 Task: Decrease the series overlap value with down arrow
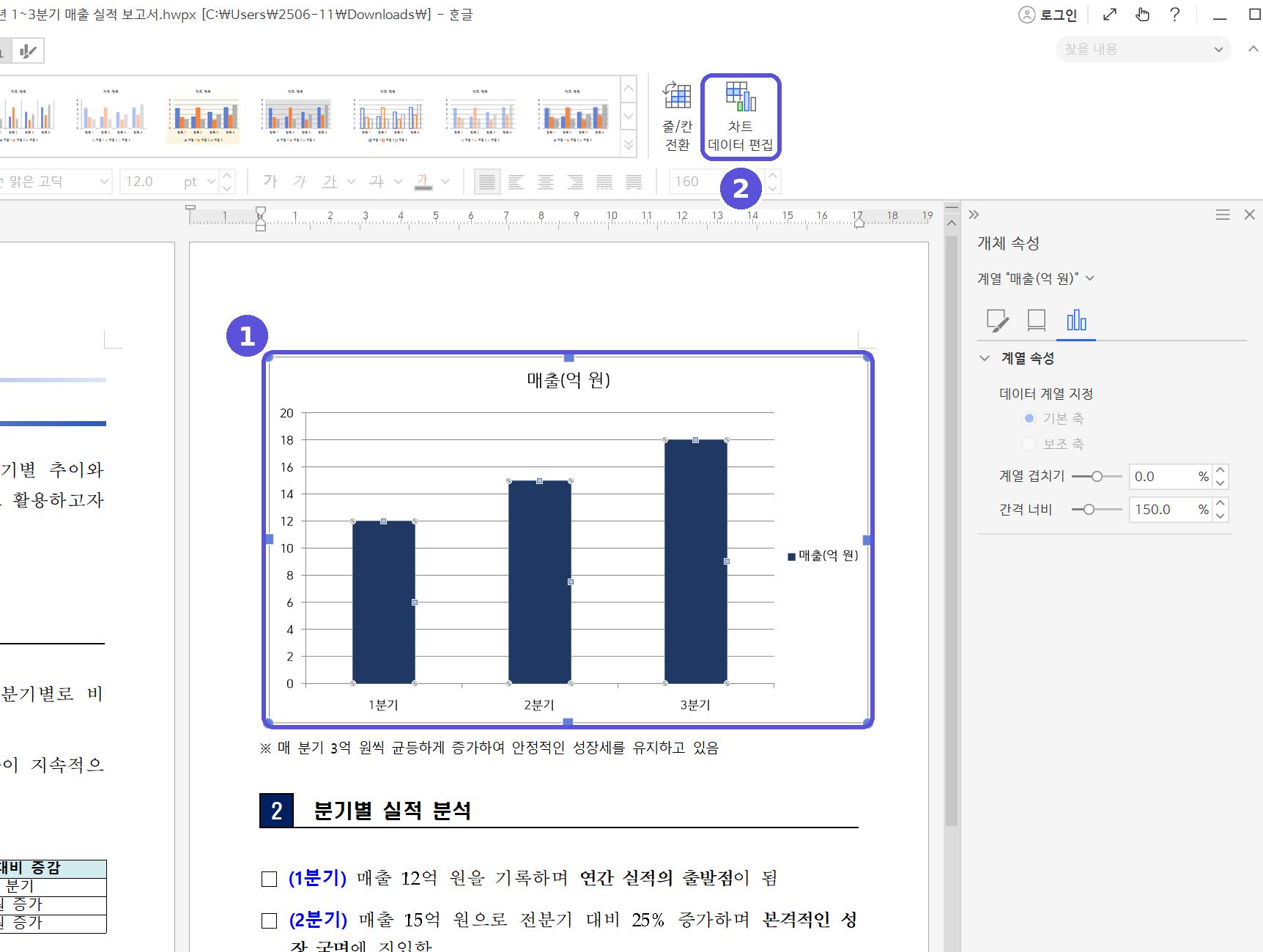coord(1221,483)
